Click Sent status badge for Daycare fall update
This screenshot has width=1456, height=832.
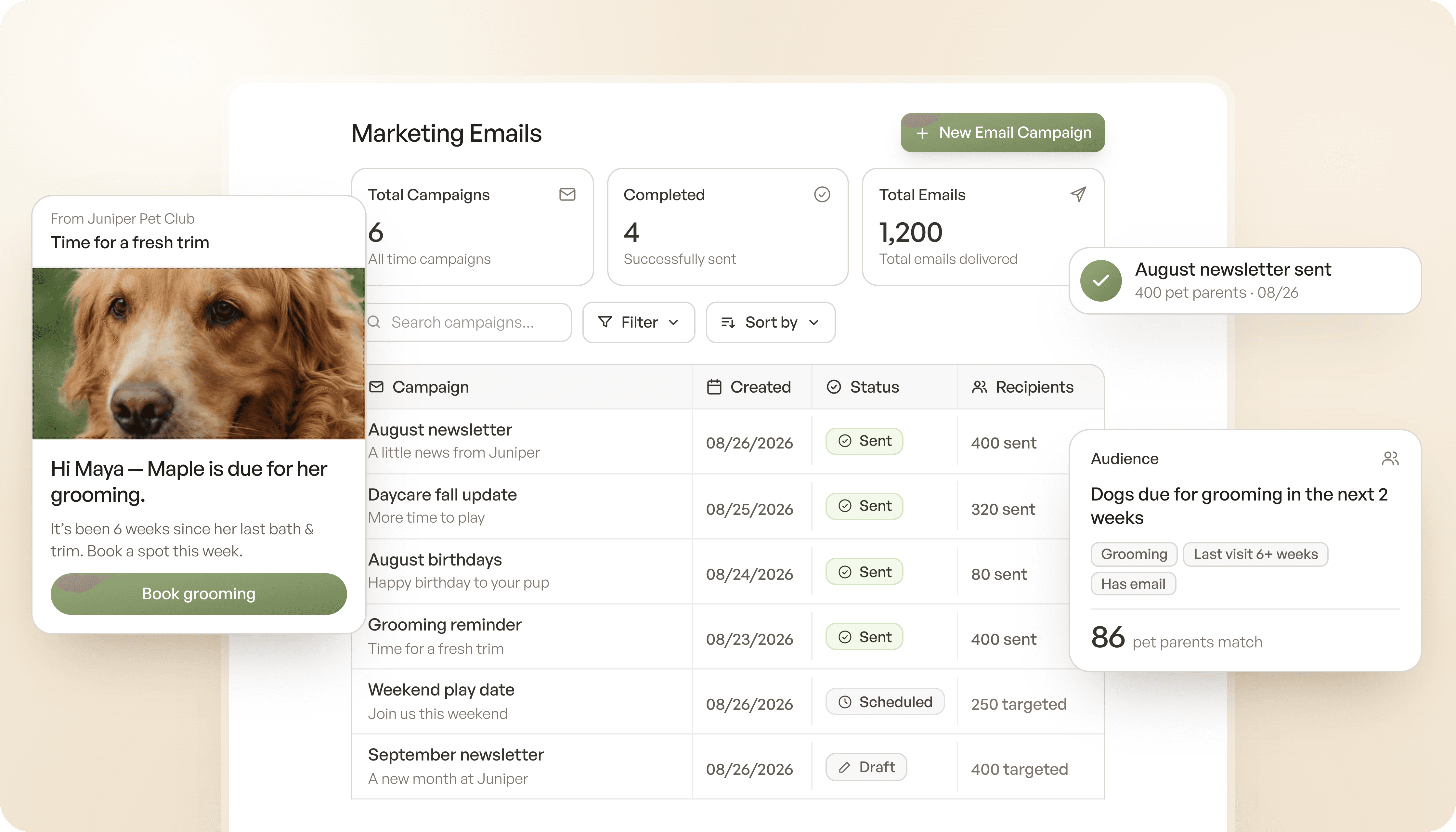pyautogui.click(x=864, y=506)
